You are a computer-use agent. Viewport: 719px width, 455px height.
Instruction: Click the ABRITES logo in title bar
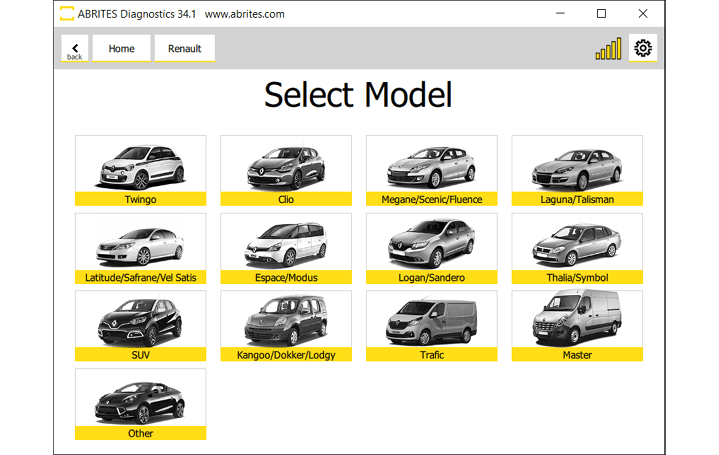pyautogui.click(x=66, y=14)
